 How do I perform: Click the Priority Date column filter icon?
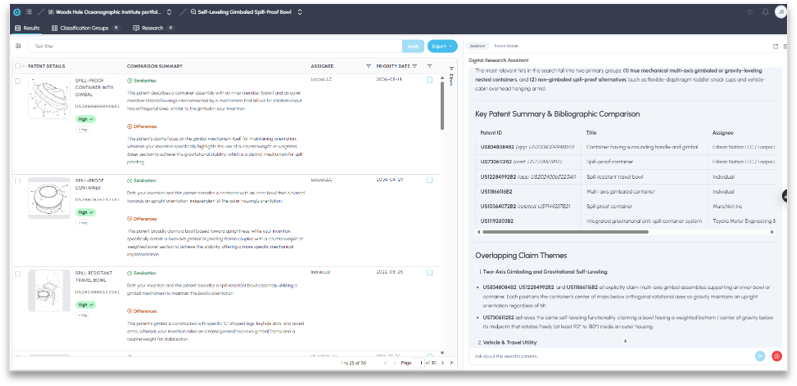[415, 66]
